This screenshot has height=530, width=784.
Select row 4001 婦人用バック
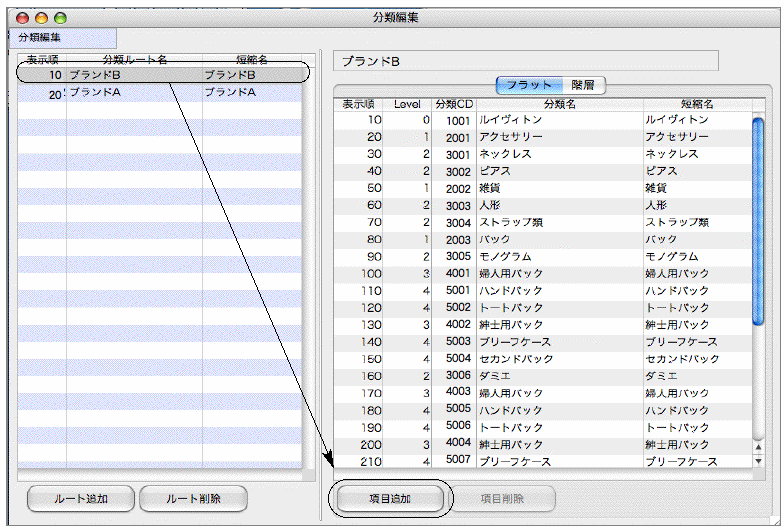(x=542, y=274)
